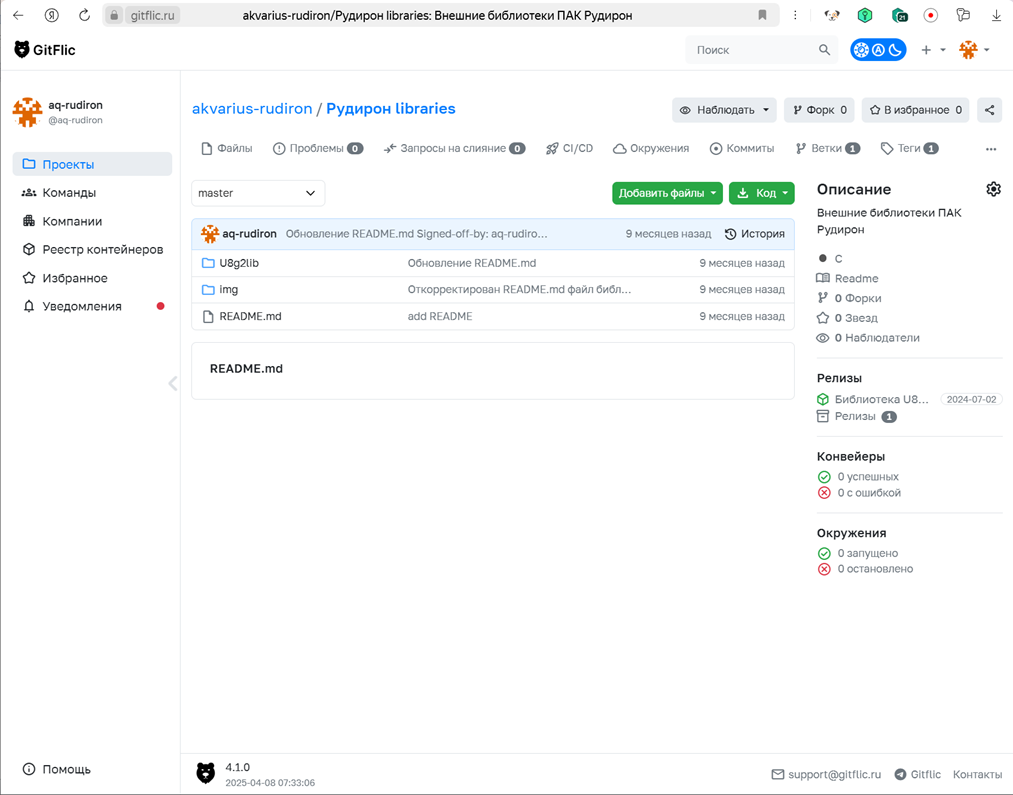This screenshot has width=1013, height=795.
Task: Open browser three-dot menu
Action: click(795, 15)
